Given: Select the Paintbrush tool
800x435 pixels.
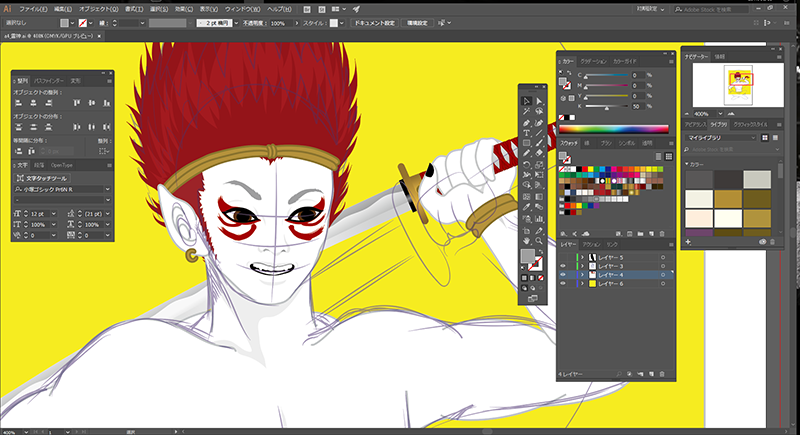Looking at the screenshot, I should point(539,143).
